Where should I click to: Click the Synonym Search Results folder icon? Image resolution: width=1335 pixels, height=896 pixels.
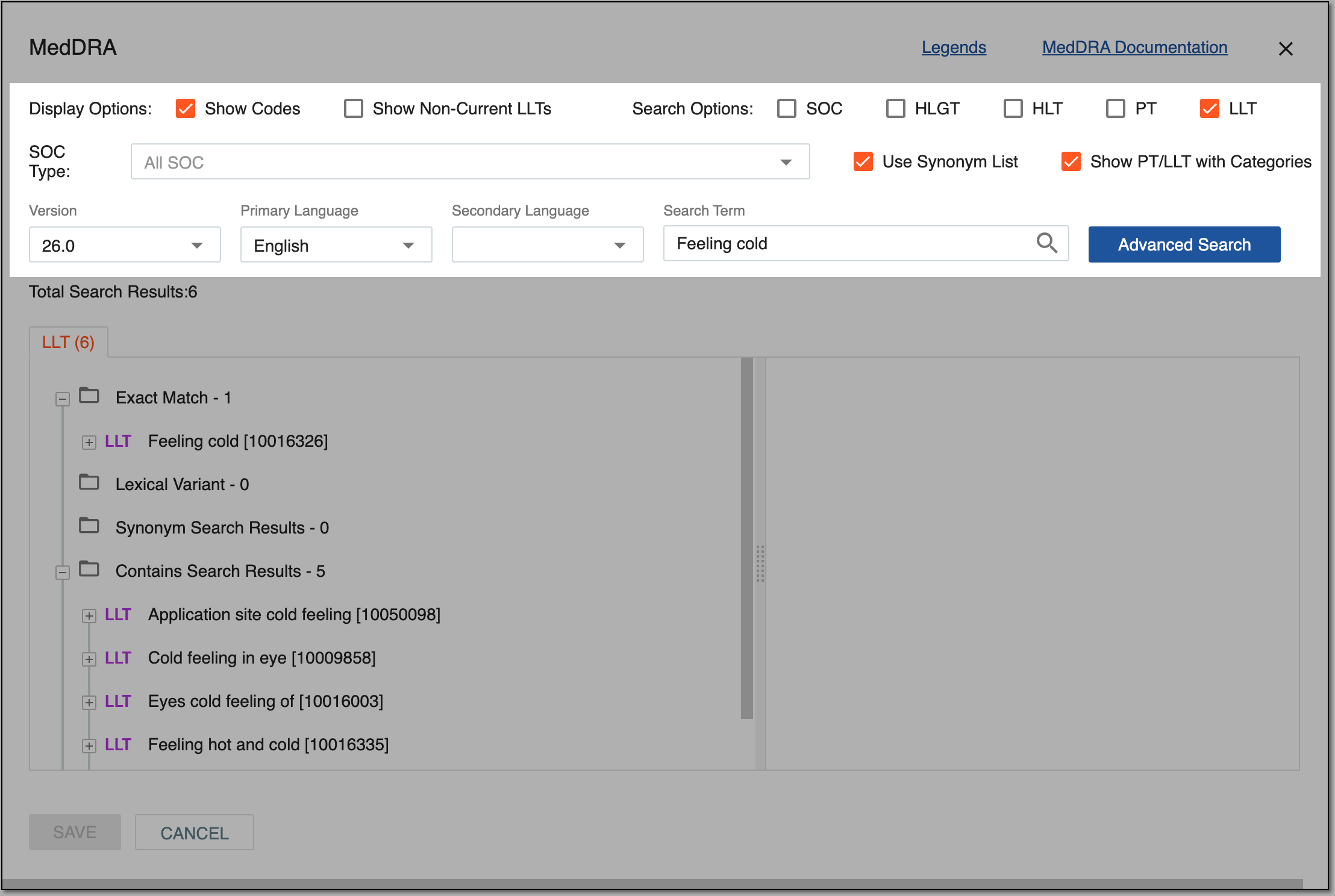click(x=89, y=526)
